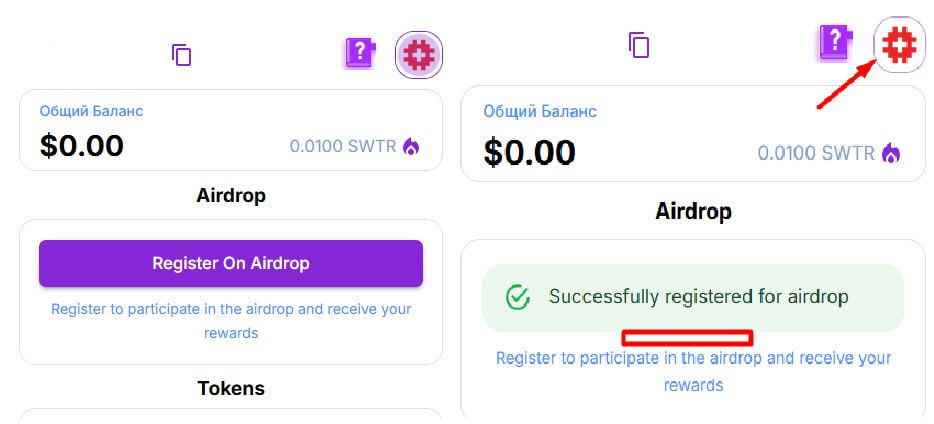Select the Общий Баланс label above success banner

540,111
